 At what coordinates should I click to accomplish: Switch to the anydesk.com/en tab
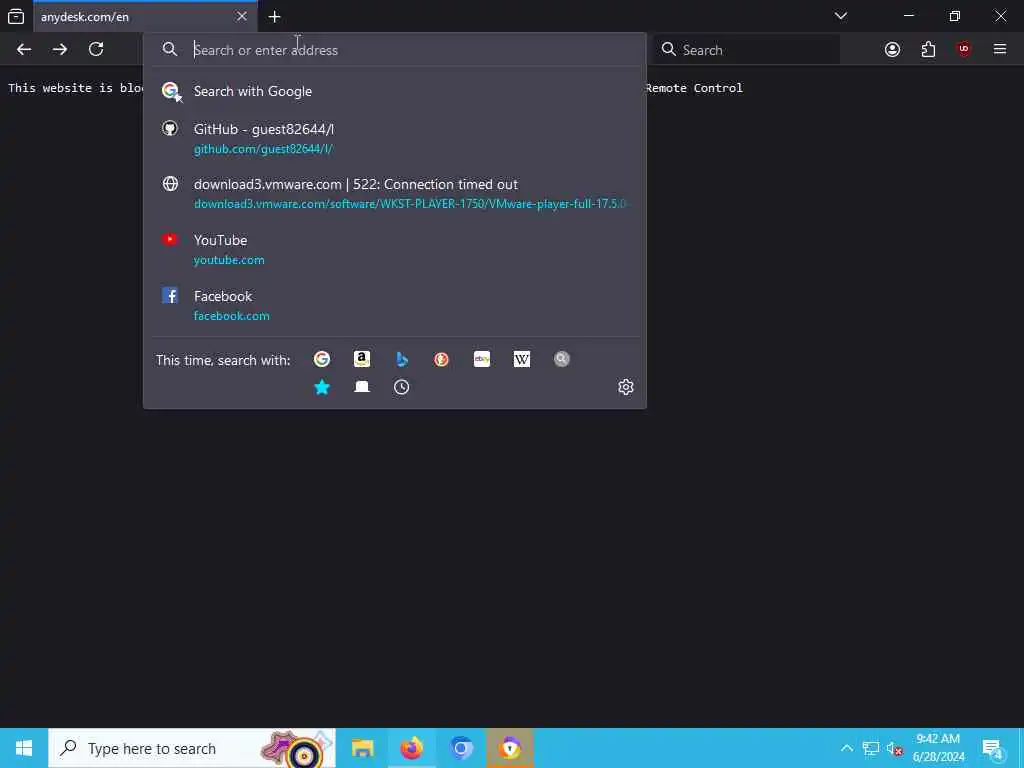pos(145,16)
